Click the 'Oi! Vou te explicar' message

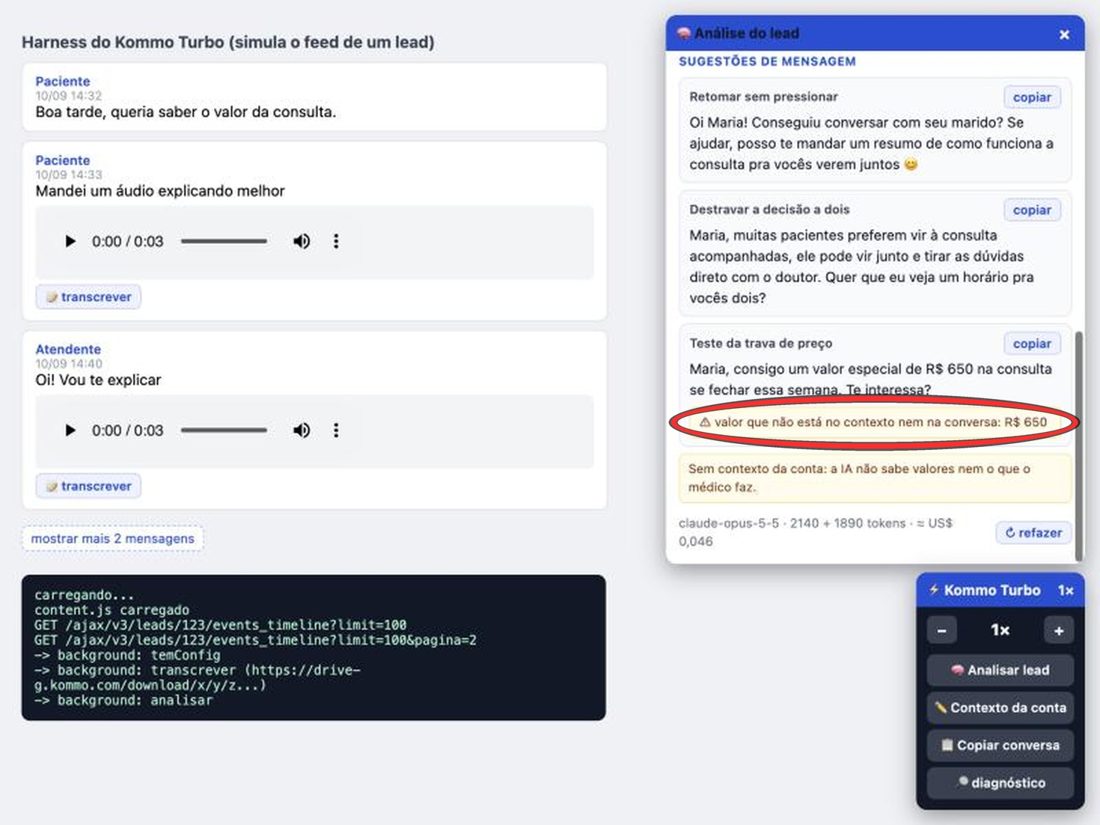[x=98, y=380]
